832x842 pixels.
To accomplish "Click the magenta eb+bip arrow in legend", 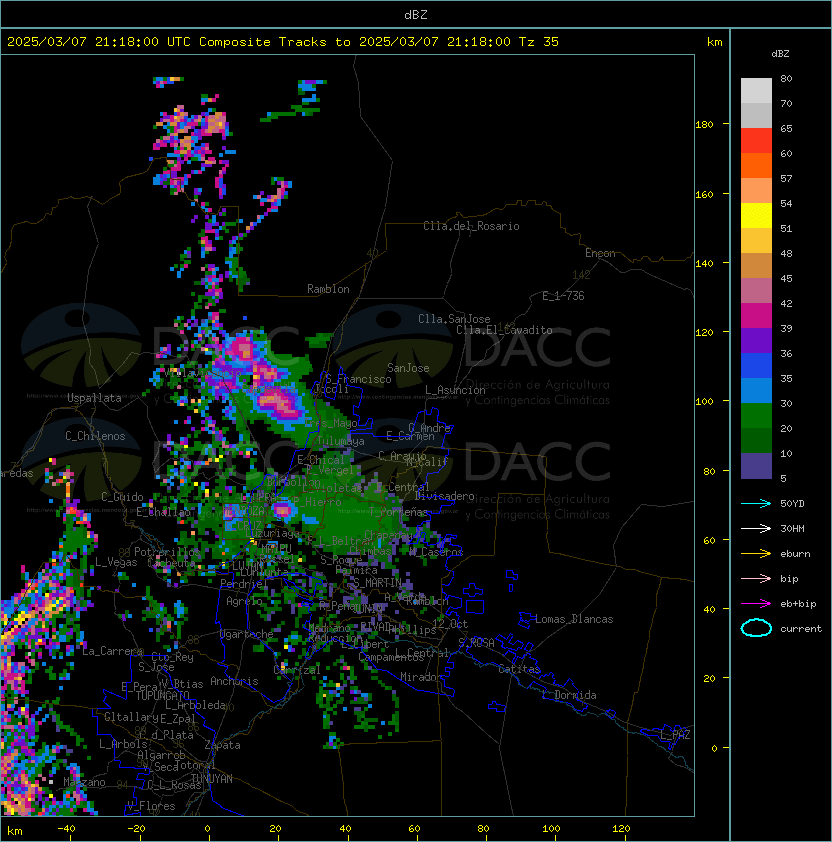I will coord(756,604).
